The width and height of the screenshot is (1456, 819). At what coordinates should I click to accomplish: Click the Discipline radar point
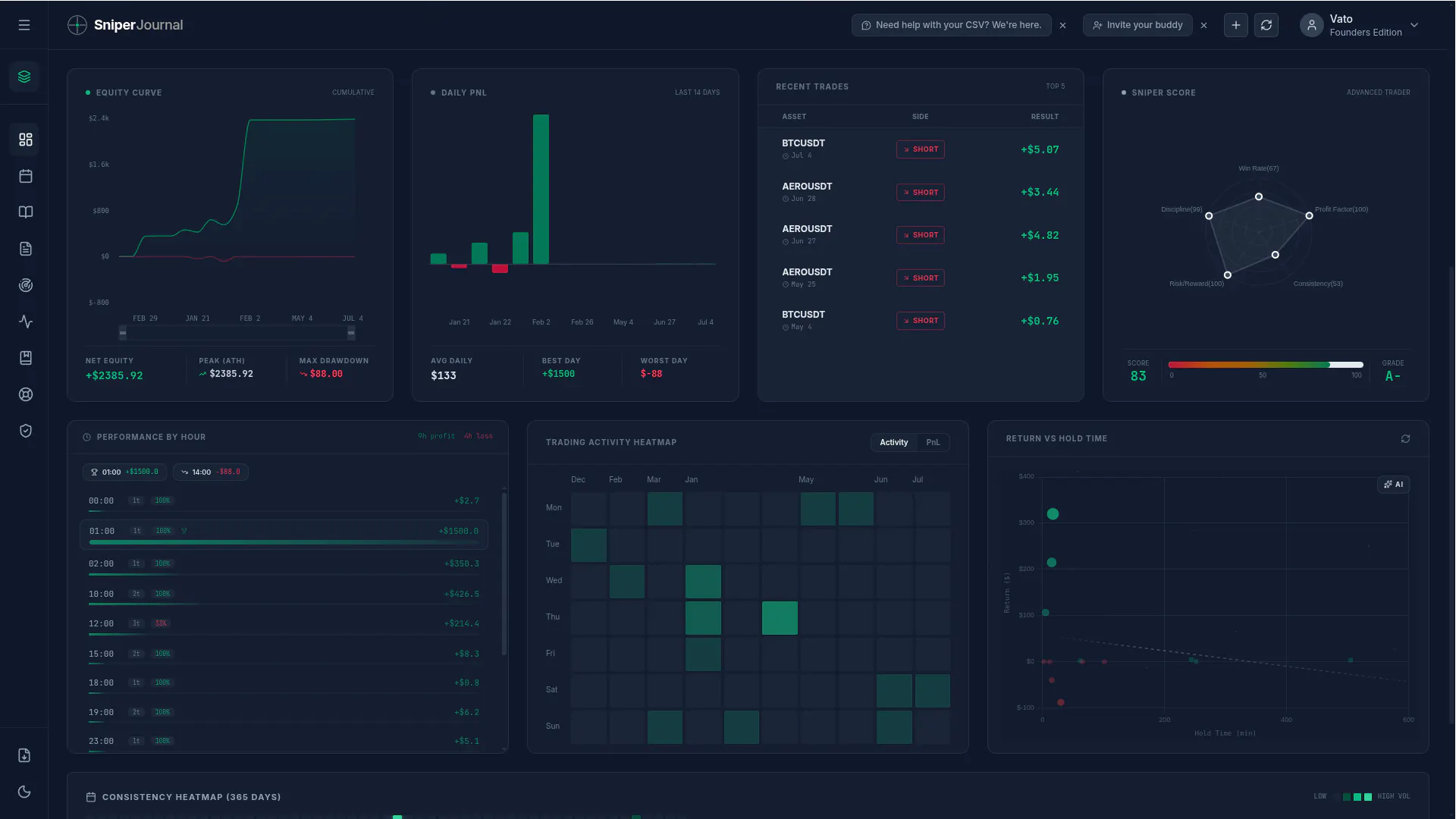click(1209, 216)
